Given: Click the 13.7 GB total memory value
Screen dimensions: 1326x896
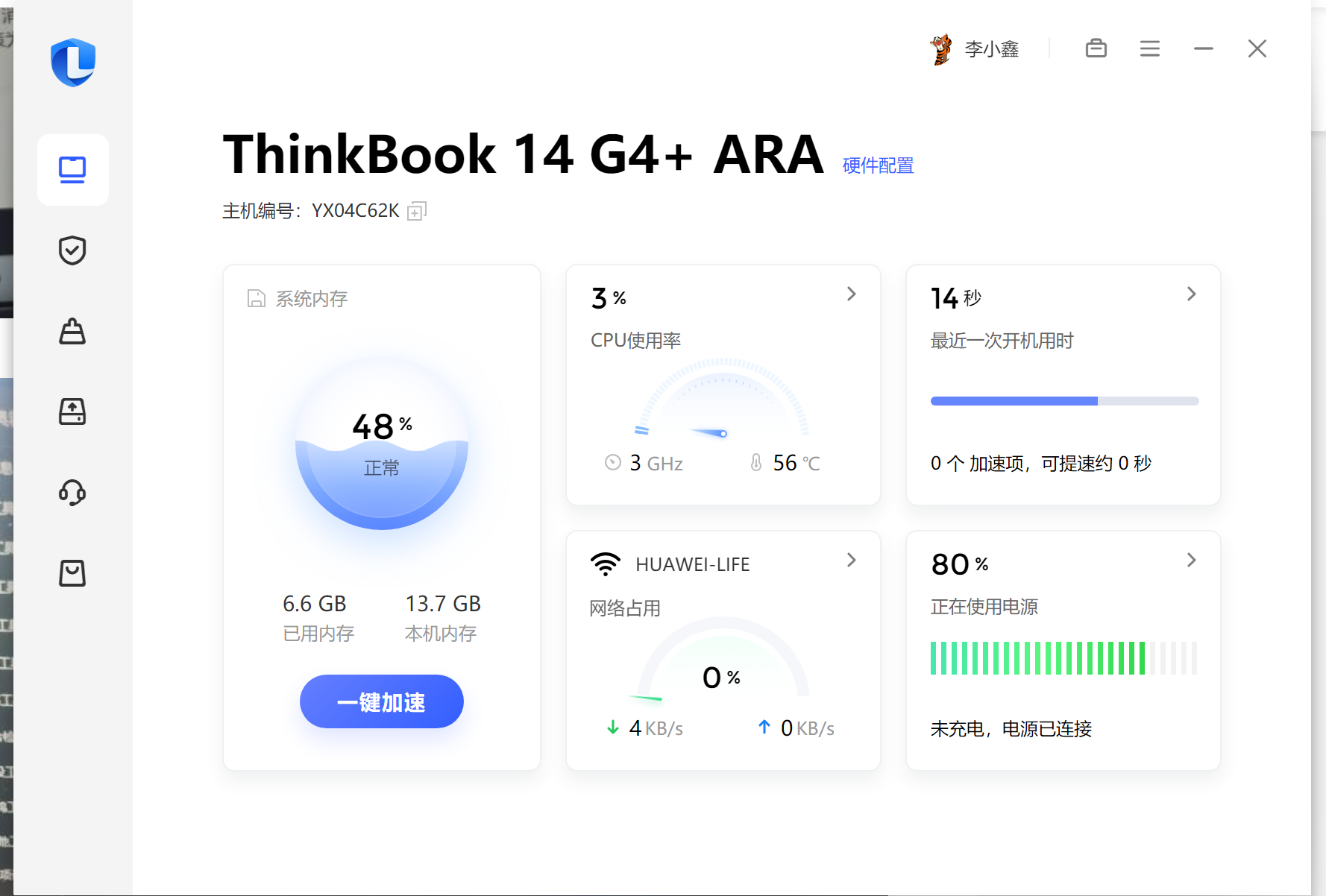Looking at the screenshot, I should tap(443, 603).
